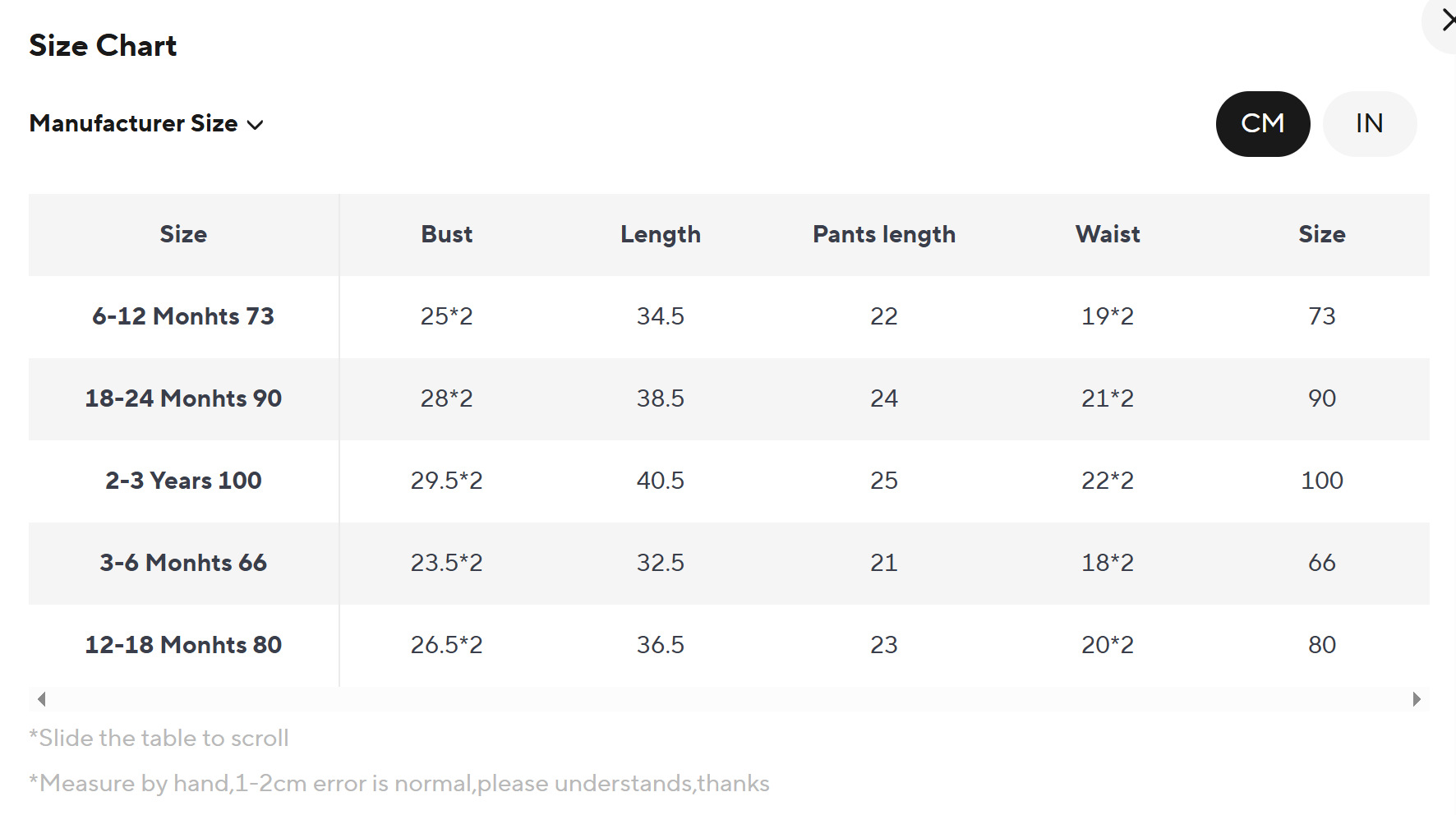This screenshot has height=815, width=1456.
Task: Click the Length column header
Action: [x=661, y=234]
